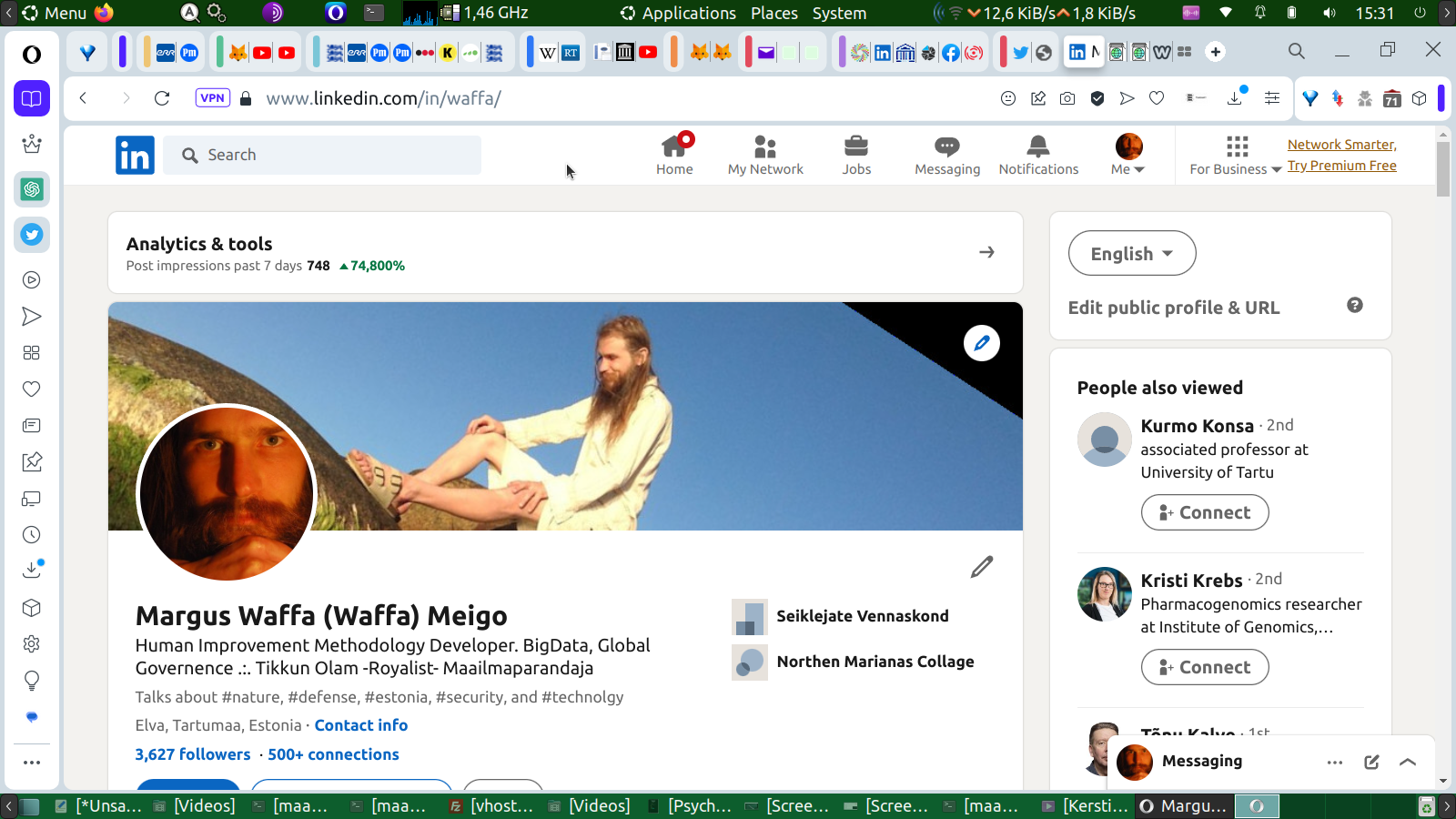Image resolution: width=1456 pixels, height=819 pixels.
Task: Open the Notifications tab
Action: pos(1038,155)
